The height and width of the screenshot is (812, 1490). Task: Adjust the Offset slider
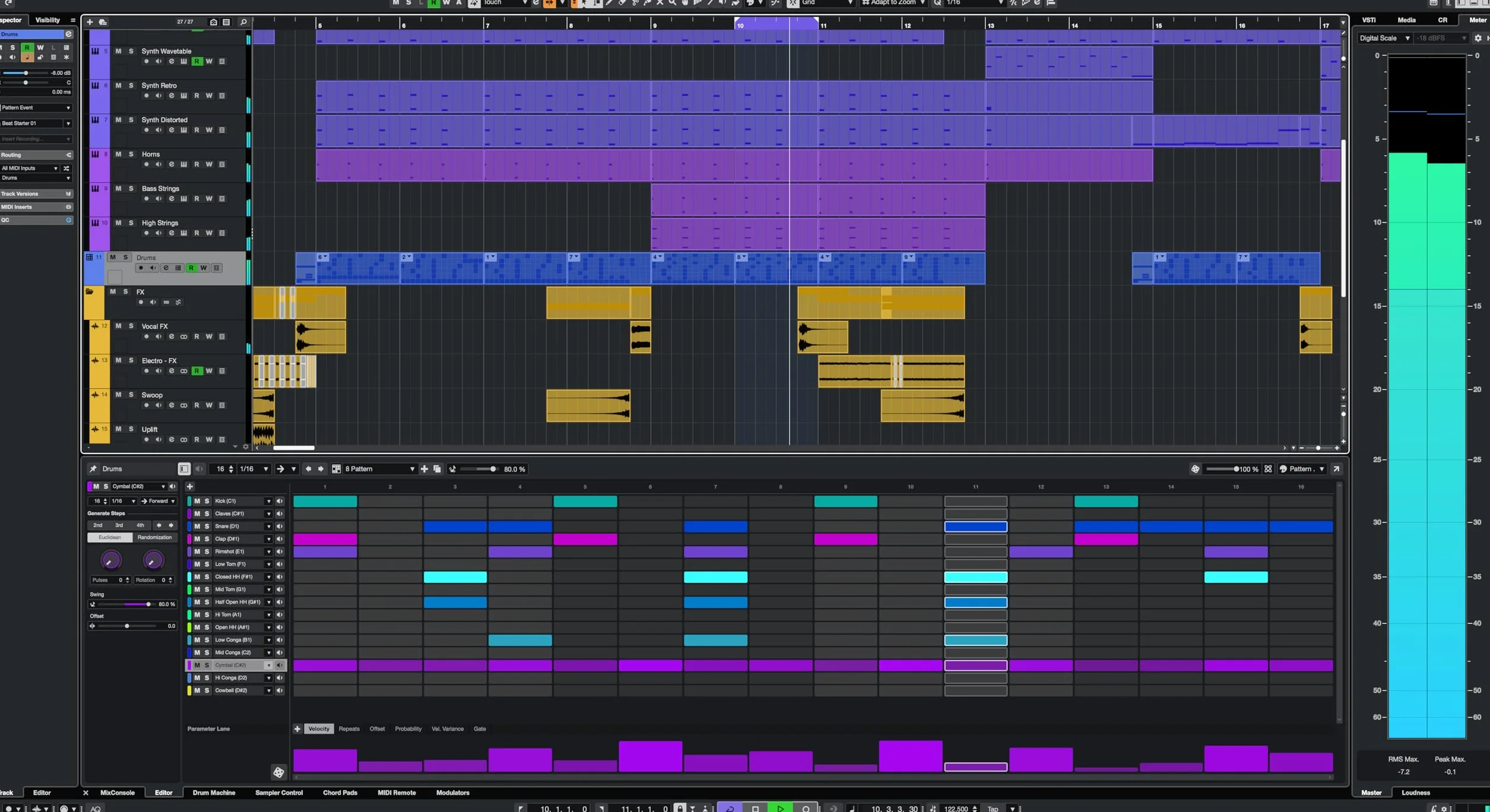(126, 626)
